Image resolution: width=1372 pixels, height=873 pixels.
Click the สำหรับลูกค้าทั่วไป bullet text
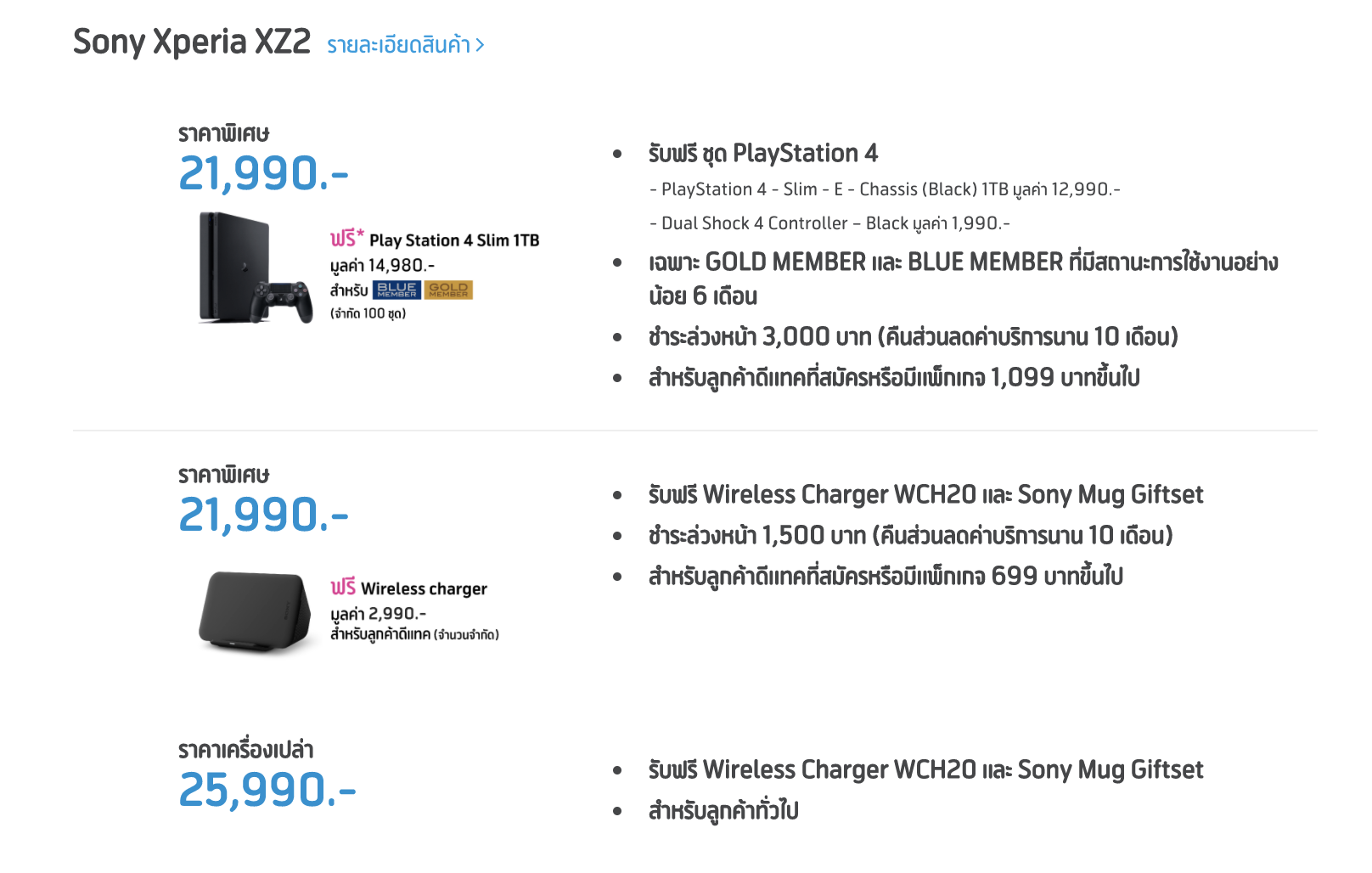pos(723,811)
